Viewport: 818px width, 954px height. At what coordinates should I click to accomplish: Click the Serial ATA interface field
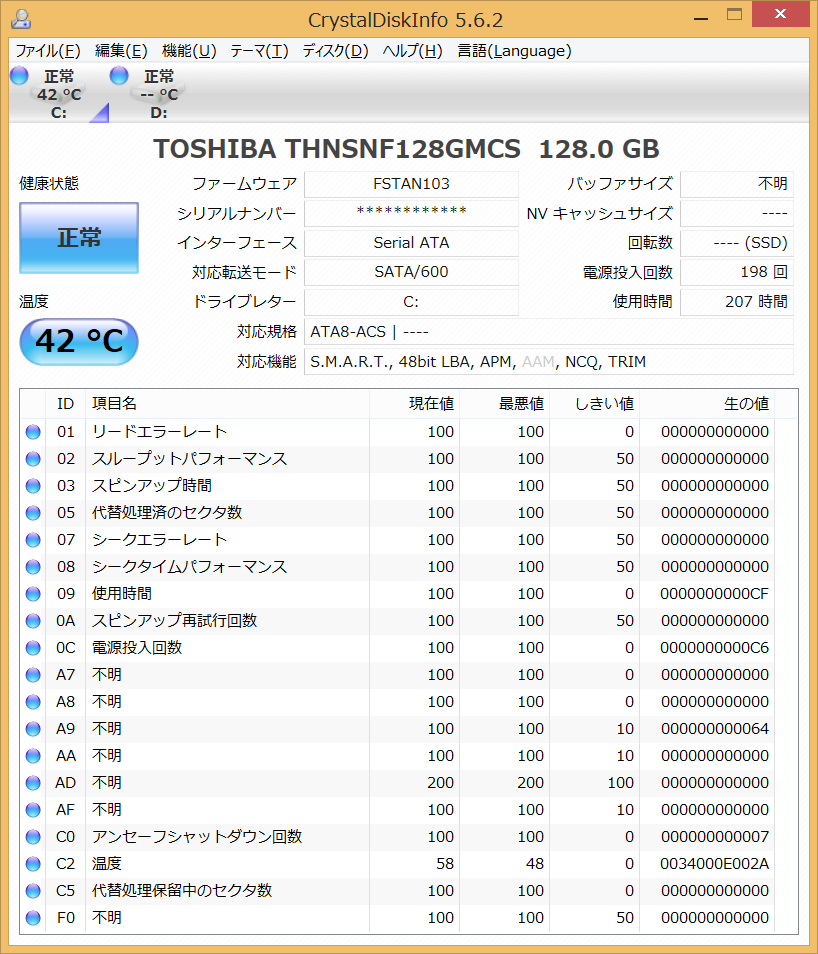pyautogui.click(x=411, y=243)
